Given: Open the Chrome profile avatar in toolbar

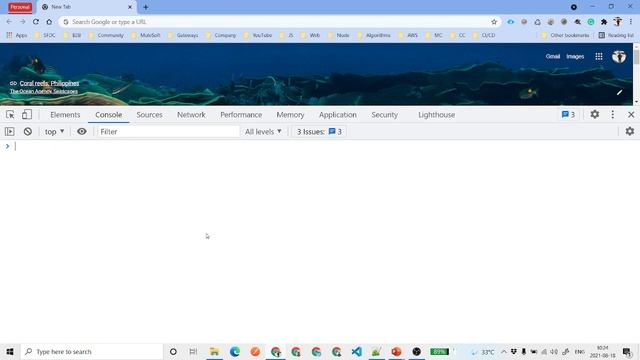Looking at the screenshot, I should (618, 22).
